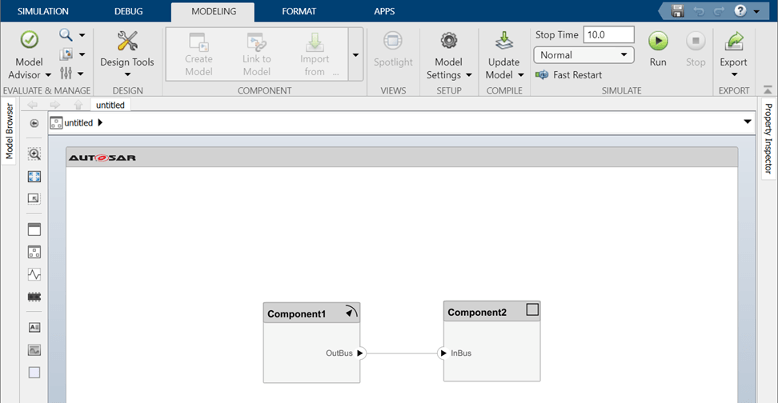Viewport: 778px width, 403px height.
Task: Click the Stop Time input field
Action: 608,35
